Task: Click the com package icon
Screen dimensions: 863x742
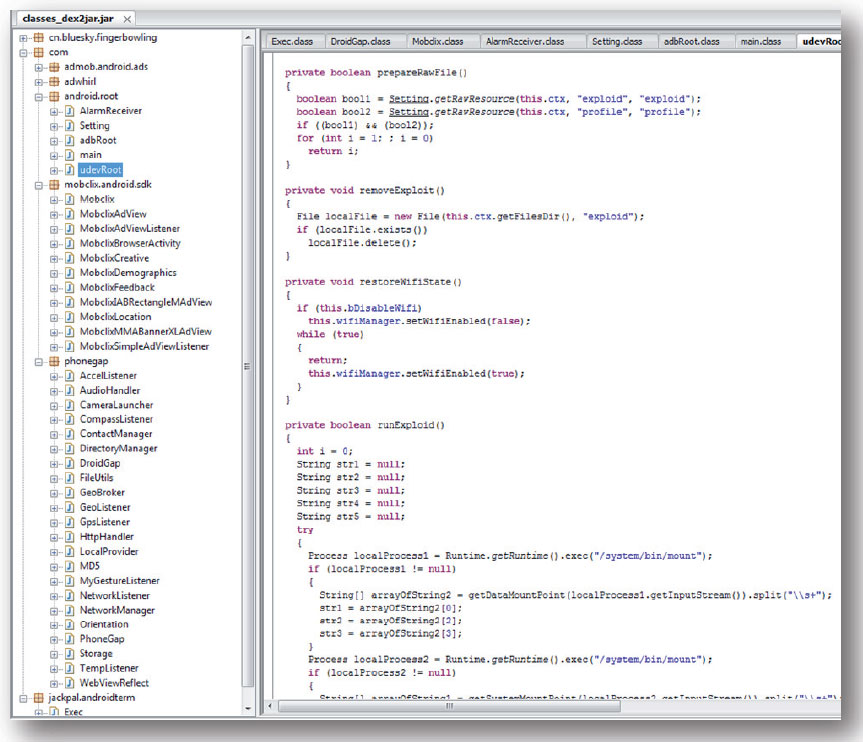Action: coord(39,52)
